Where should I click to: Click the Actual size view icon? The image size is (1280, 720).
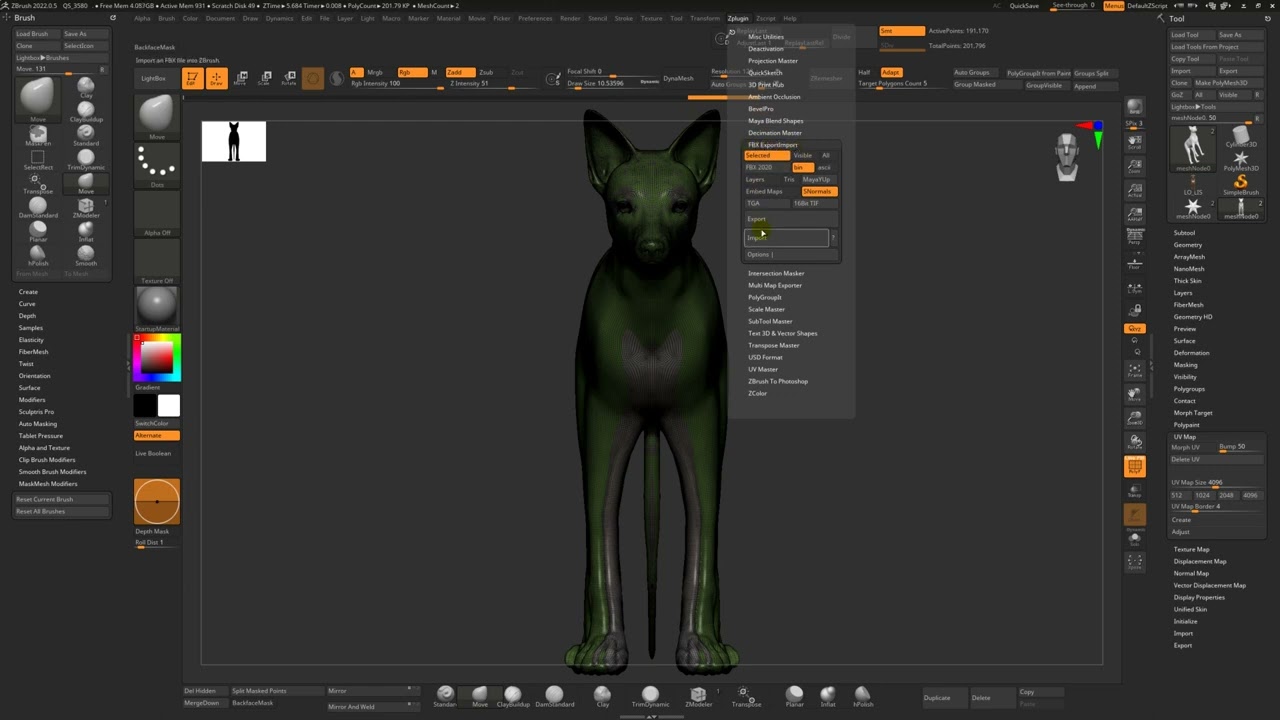coord(1135,191)
